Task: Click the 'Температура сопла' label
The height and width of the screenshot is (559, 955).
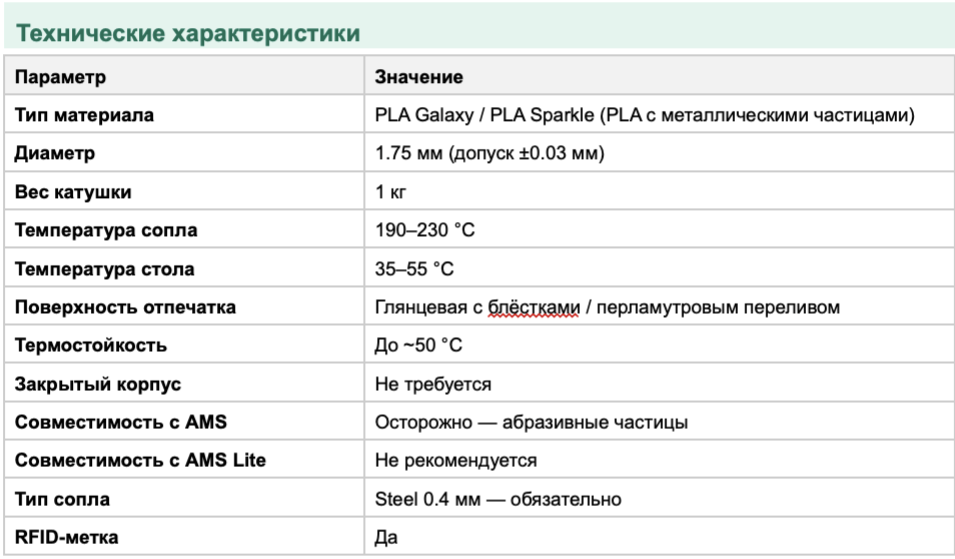Action: (x=106, y=230)
